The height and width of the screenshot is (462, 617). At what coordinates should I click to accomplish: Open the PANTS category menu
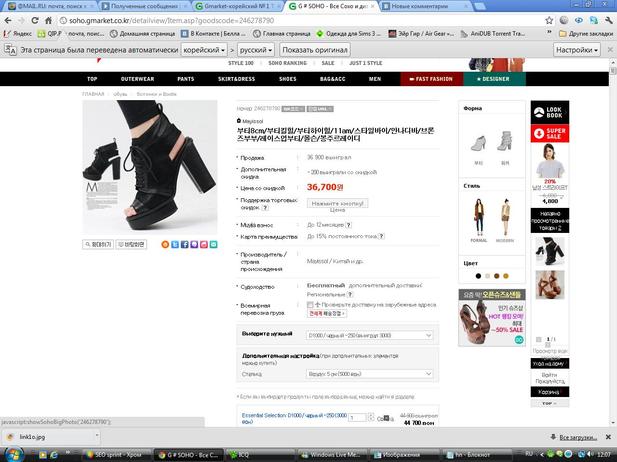(x=186, y=79)
